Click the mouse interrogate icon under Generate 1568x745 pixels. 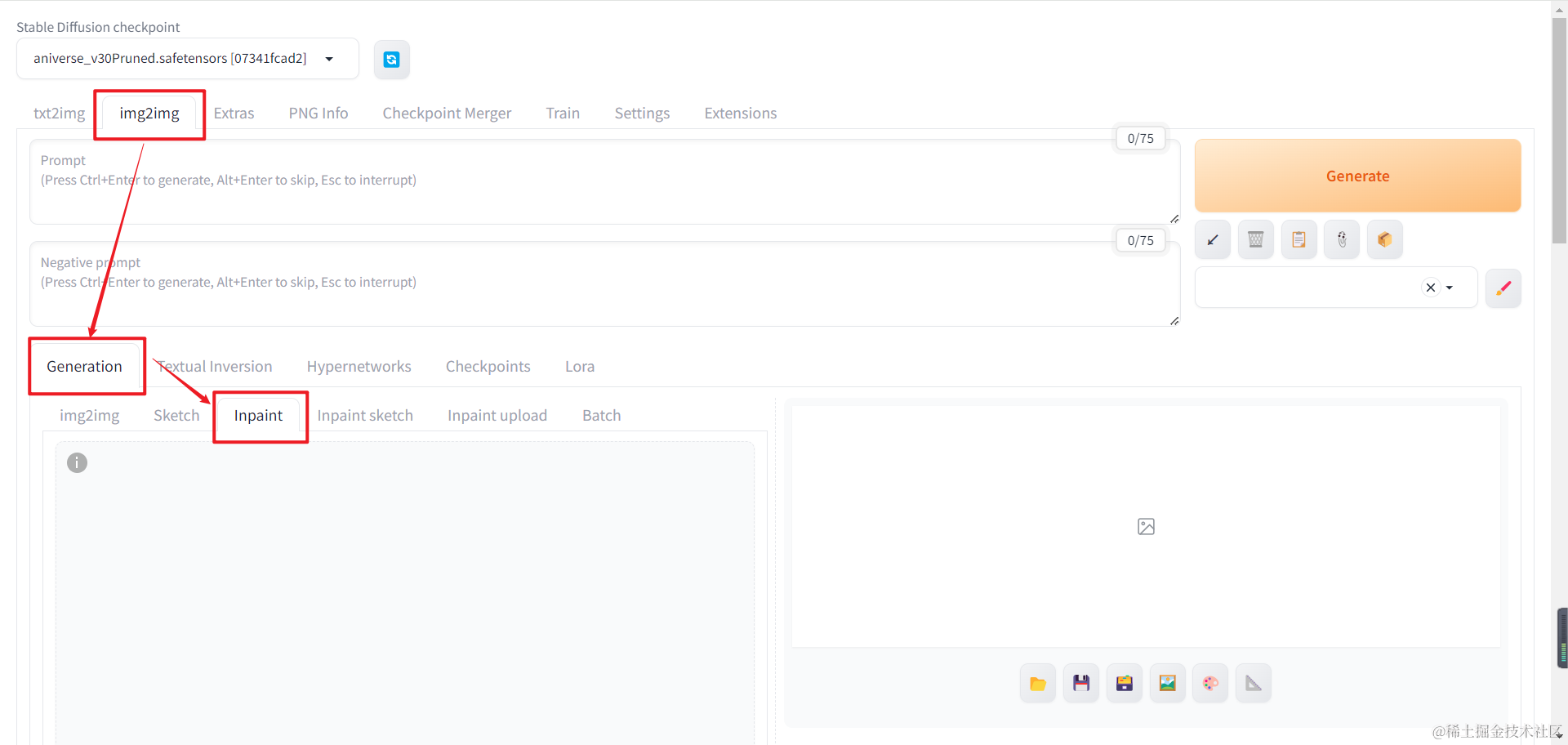coord(1342,239)
